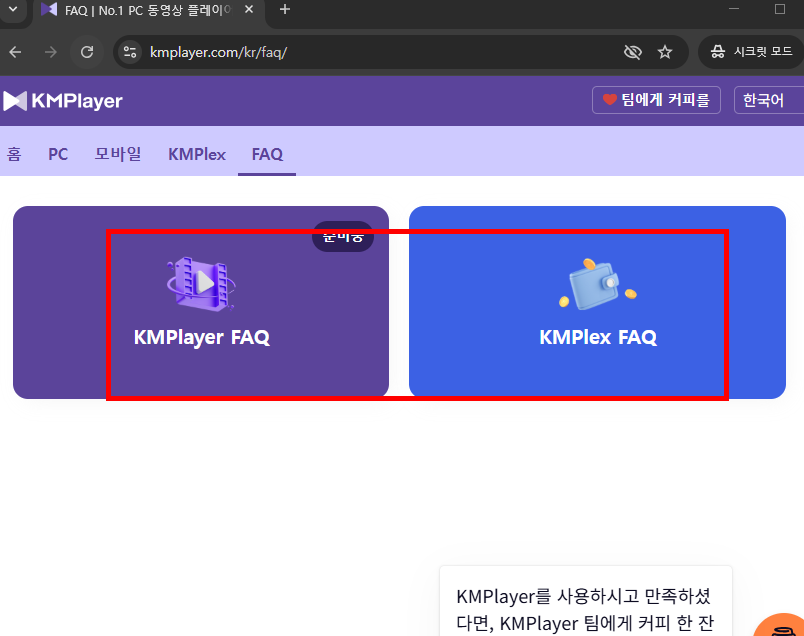Screen dimensions: 804x636
Task: Open the site information icon in address bar
Action: [x=130, y=52]
